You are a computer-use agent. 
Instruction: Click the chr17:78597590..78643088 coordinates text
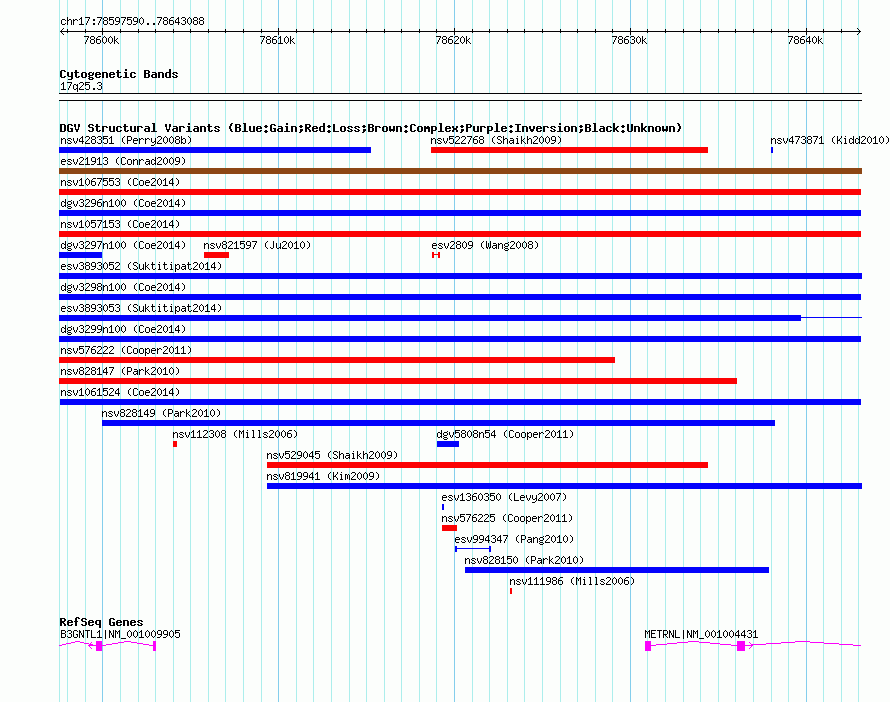[132, 21]
